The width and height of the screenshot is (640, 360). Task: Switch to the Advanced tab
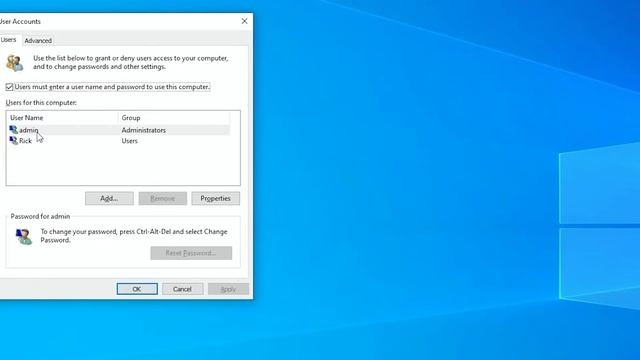tap(38, 40)
